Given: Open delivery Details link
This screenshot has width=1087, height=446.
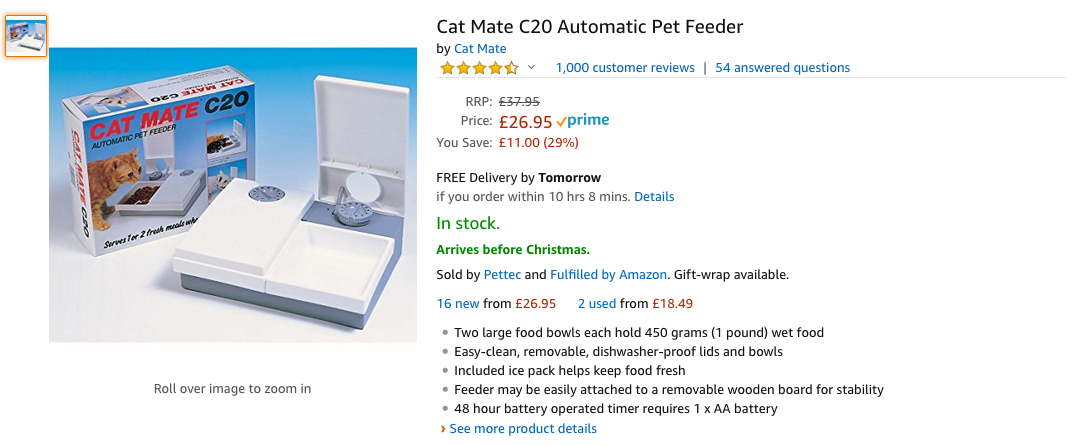Looking at the screenshot, I should coord(654,196).
